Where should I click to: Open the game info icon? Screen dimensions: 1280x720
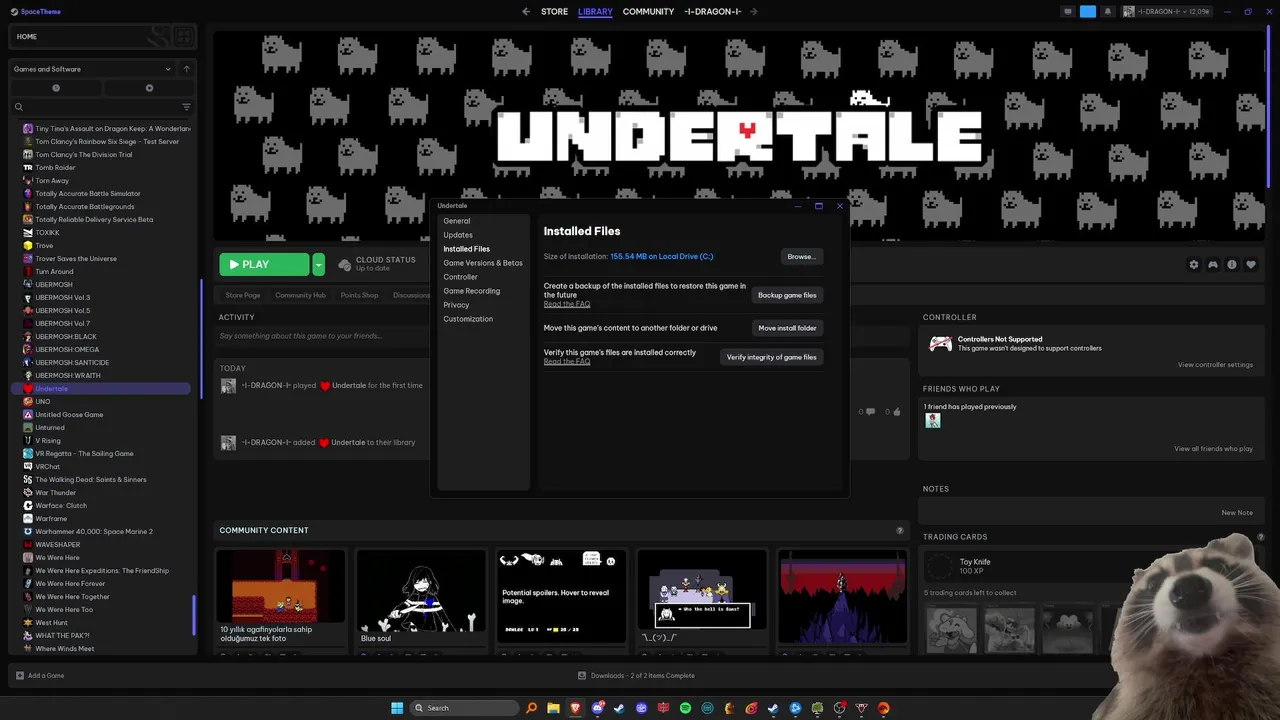[x=1232, y=265]
